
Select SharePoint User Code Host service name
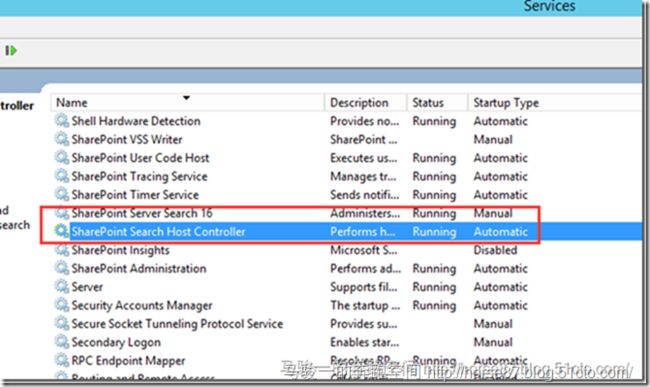click(140, 158)
